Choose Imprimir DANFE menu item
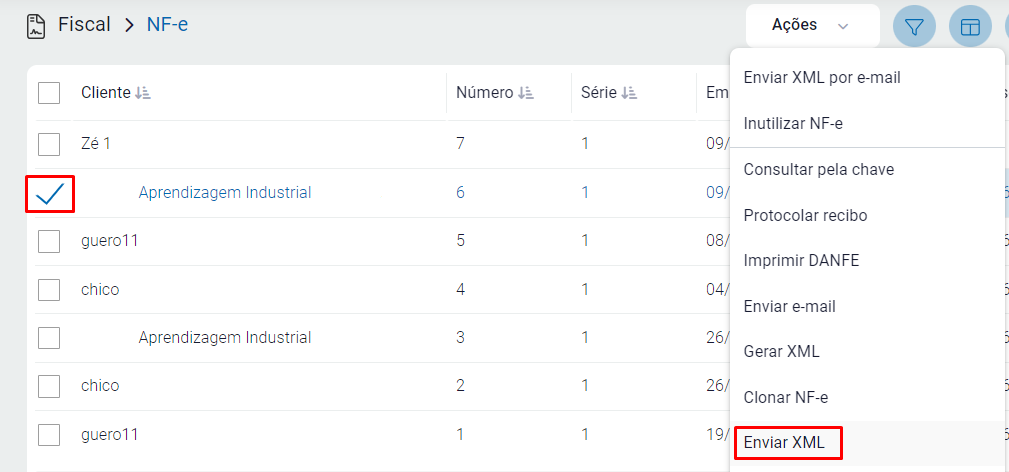Viewport: 1009px width, 472px height. 801,261
